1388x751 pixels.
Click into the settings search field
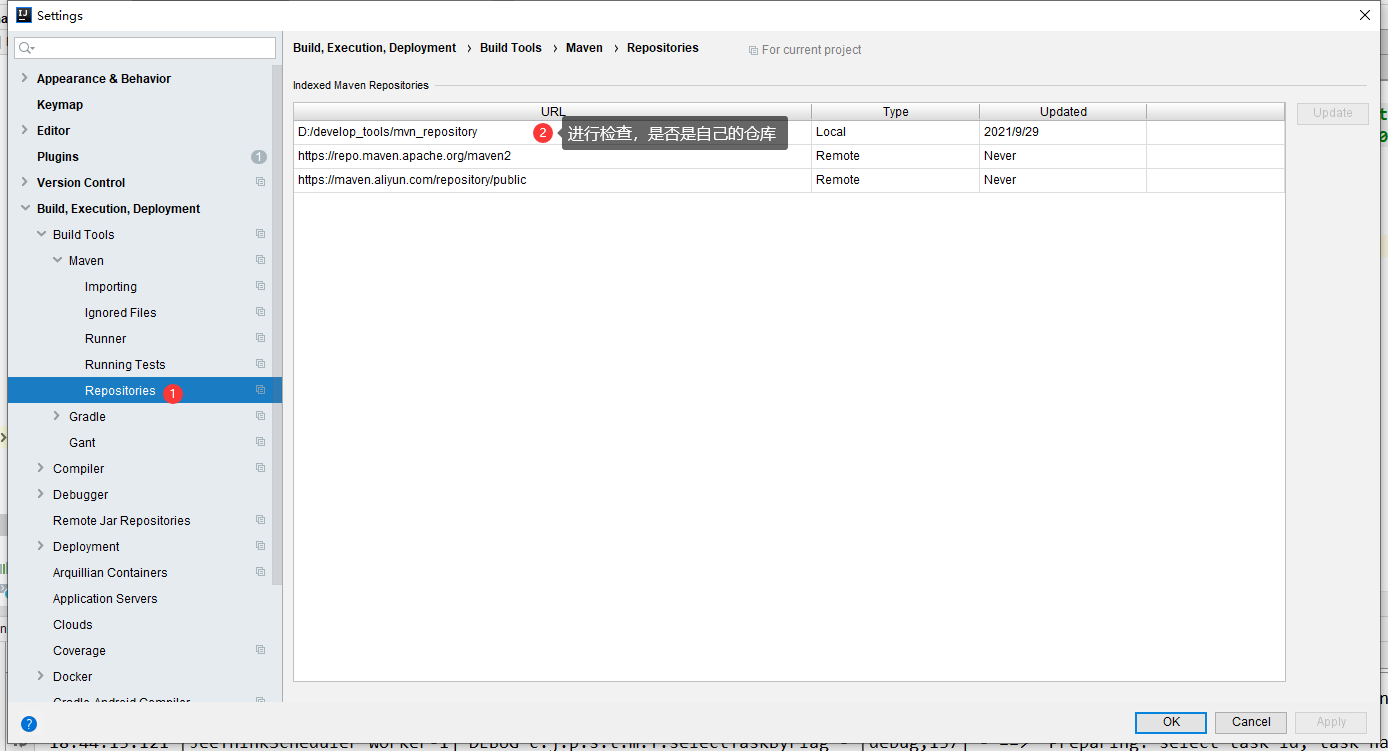pyautogui.click(x=145, y=48)
